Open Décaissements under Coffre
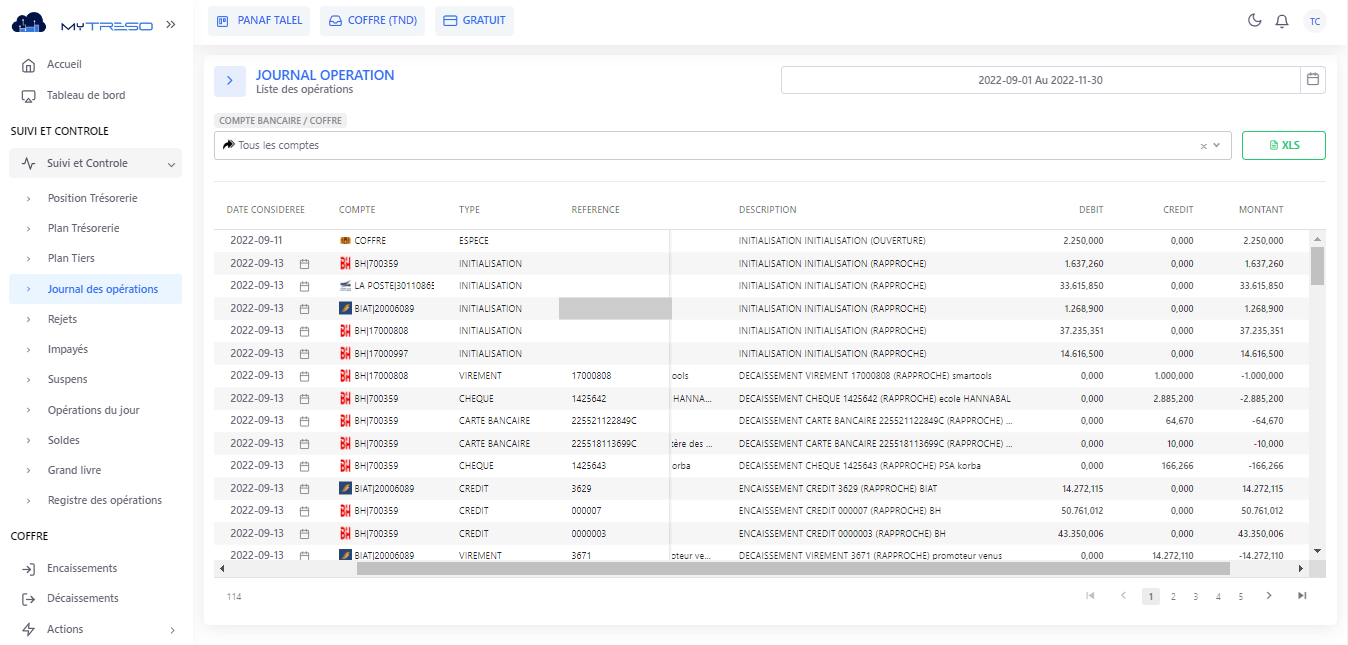This screenshot has width=1348, height=645. (83, 598)
